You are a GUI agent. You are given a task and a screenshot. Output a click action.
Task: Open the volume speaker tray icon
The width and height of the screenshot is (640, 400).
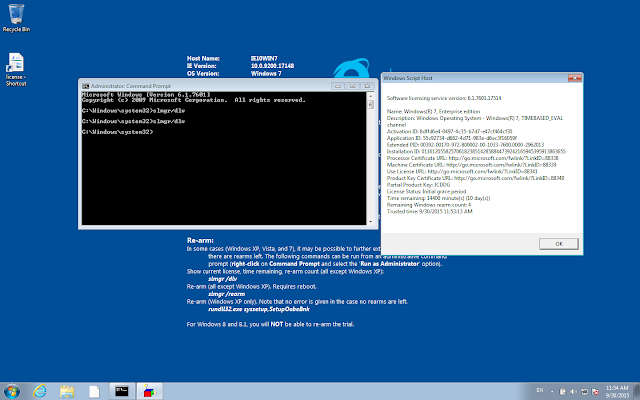click(x=573, y=391)
